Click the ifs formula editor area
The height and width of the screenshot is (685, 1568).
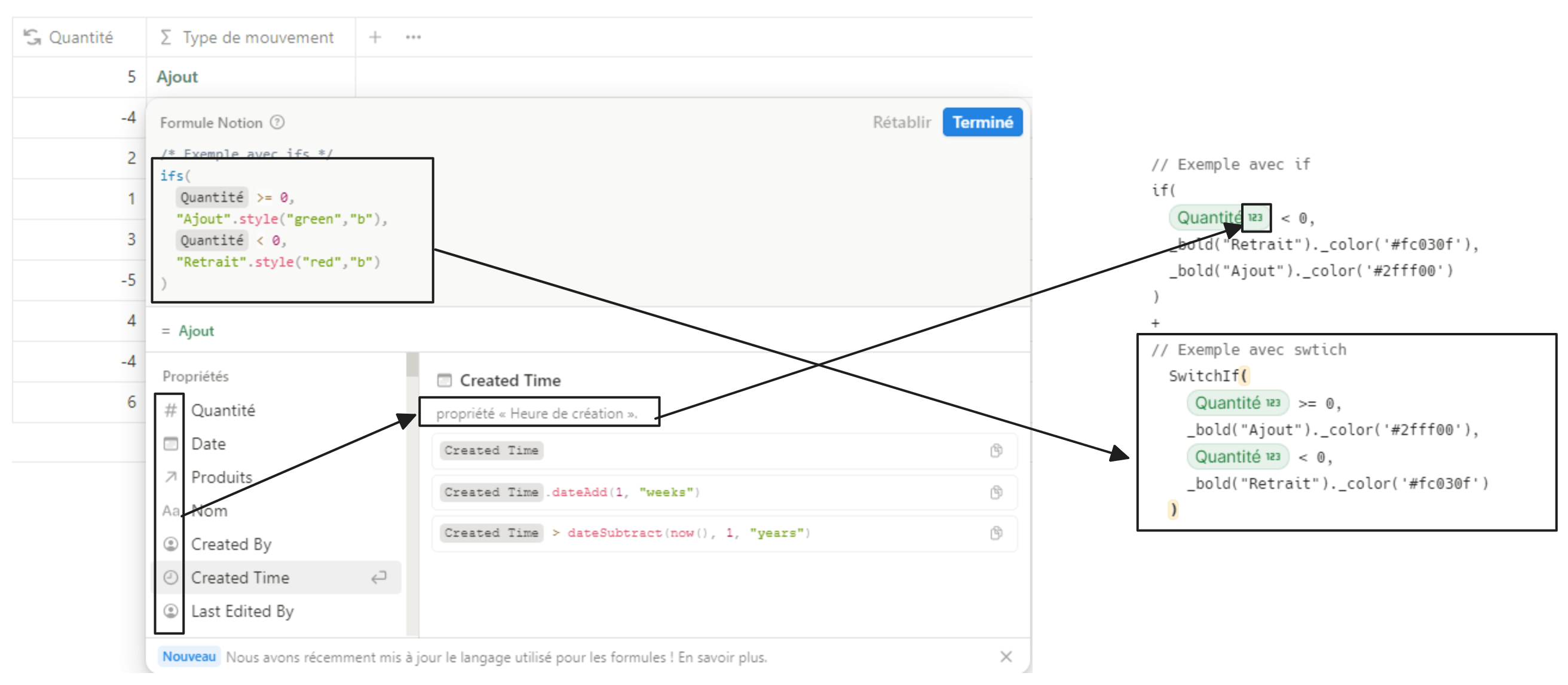[x=292, y=230]
